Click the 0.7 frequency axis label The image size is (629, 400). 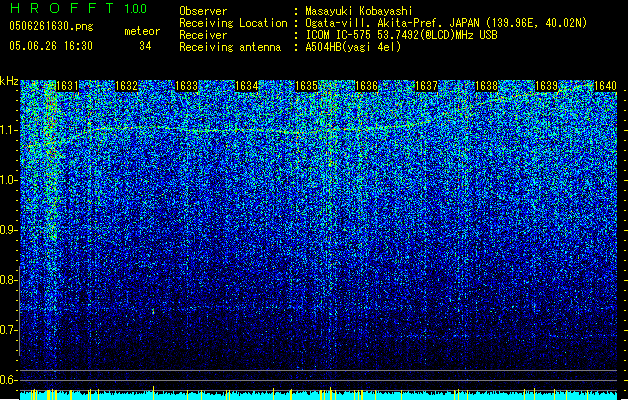(x=8, y=330)
